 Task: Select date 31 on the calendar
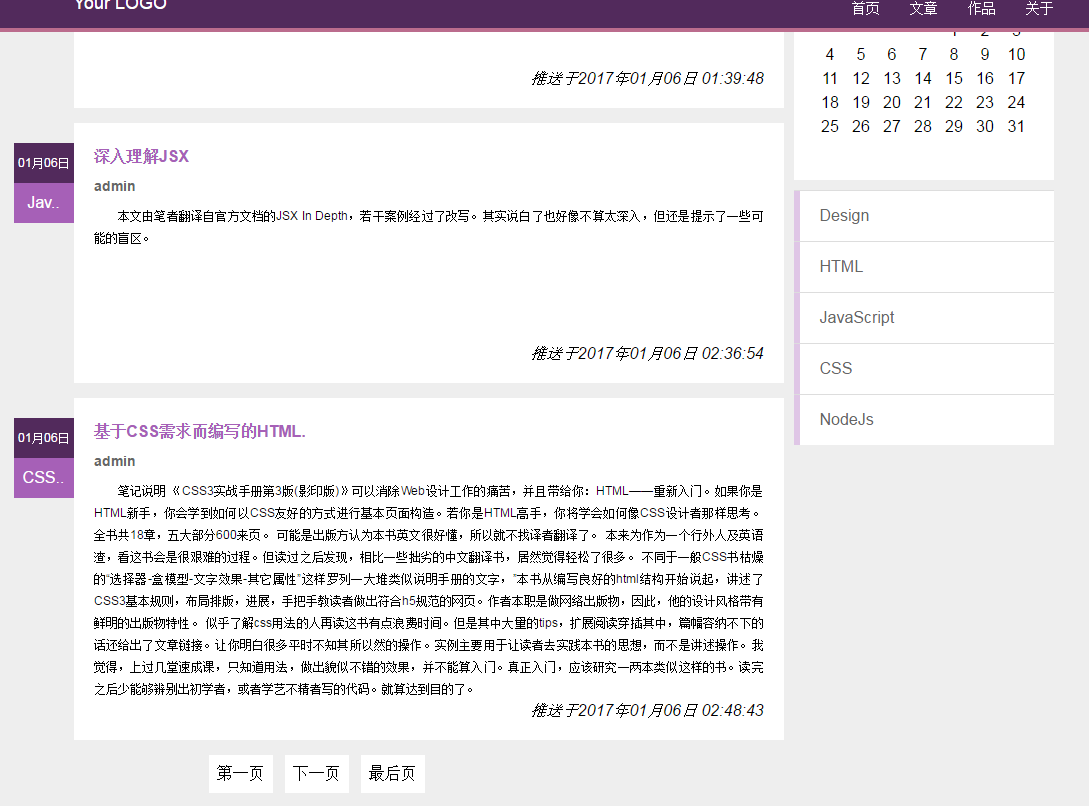pyautogui.click(x=1016, y=126)
